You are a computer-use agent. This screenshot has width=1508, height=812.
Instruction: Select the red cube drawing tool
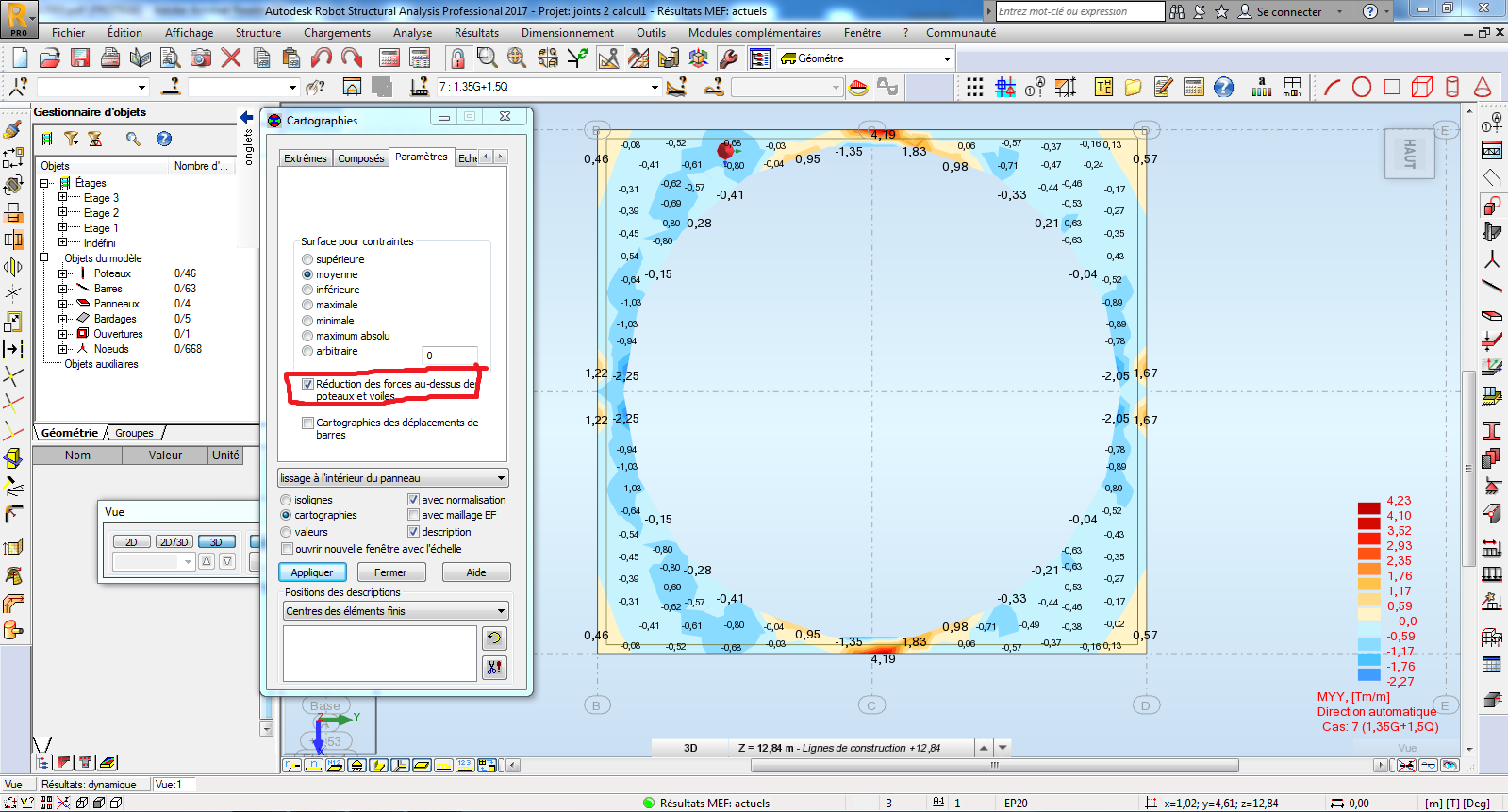1422,88
